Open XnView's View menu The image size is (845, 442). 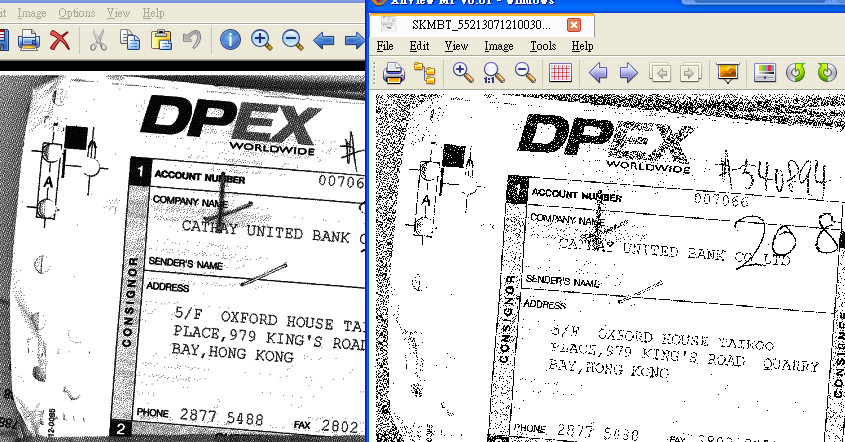[456, 46]
